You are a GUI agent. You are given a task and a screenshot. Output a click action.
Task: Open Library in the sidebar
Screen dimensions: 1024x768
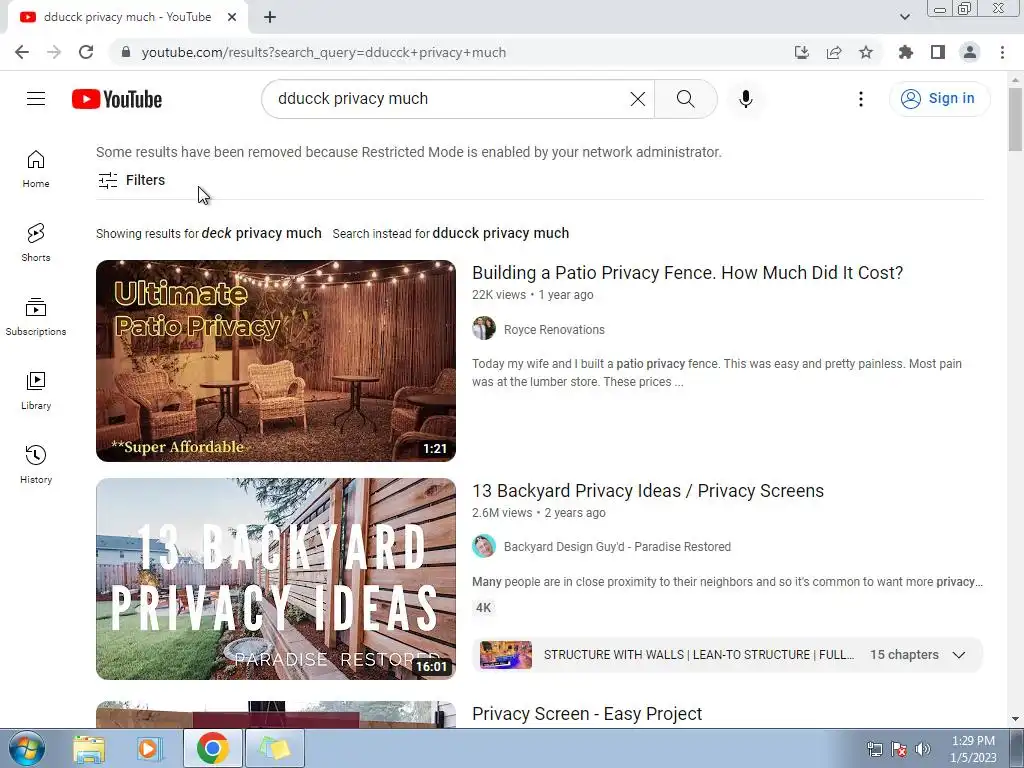coord(36,391)
